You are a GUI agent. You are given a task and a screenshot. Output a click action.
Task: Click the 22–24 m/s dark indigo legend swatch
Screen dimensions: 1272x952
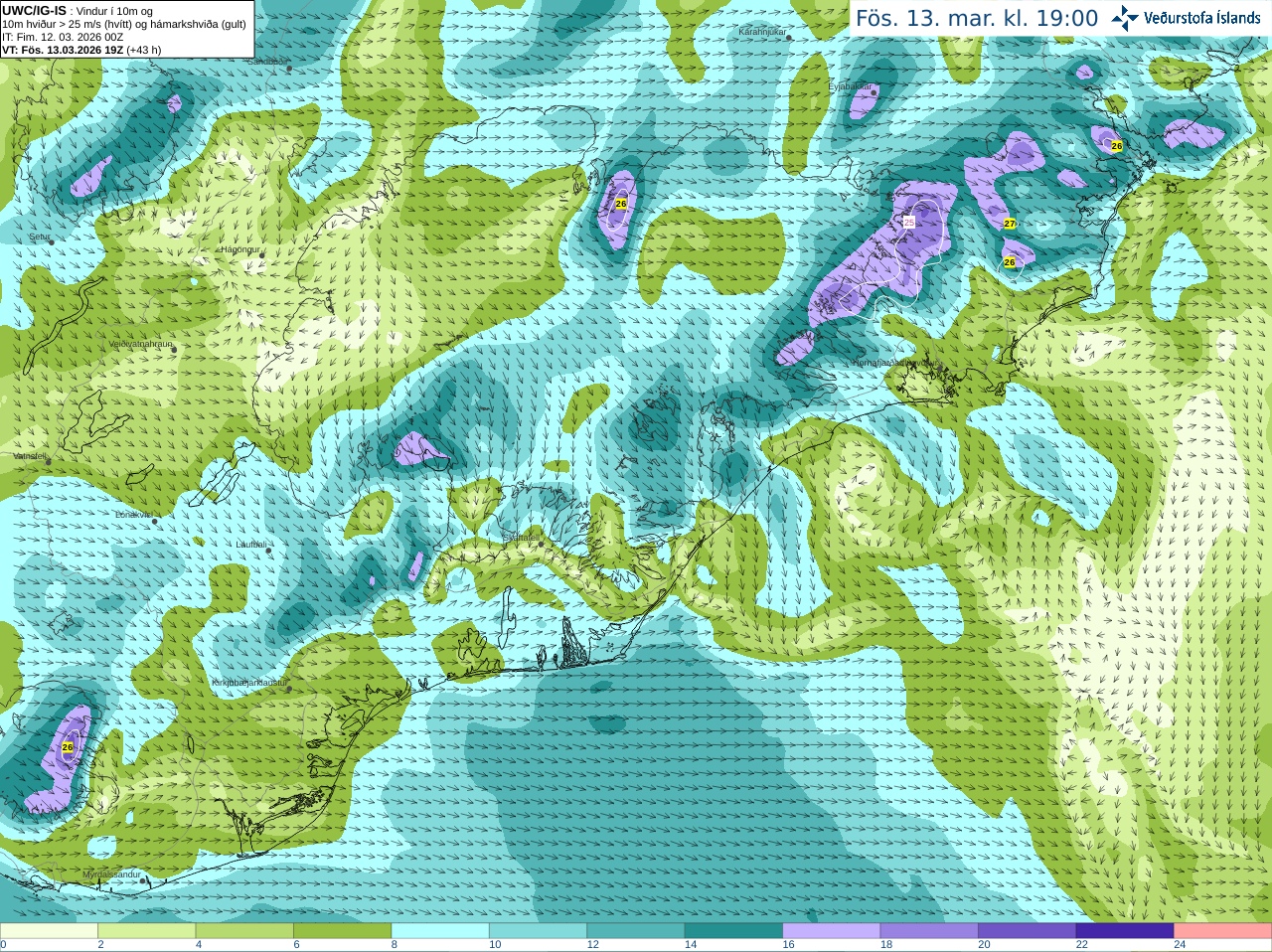1125,931
